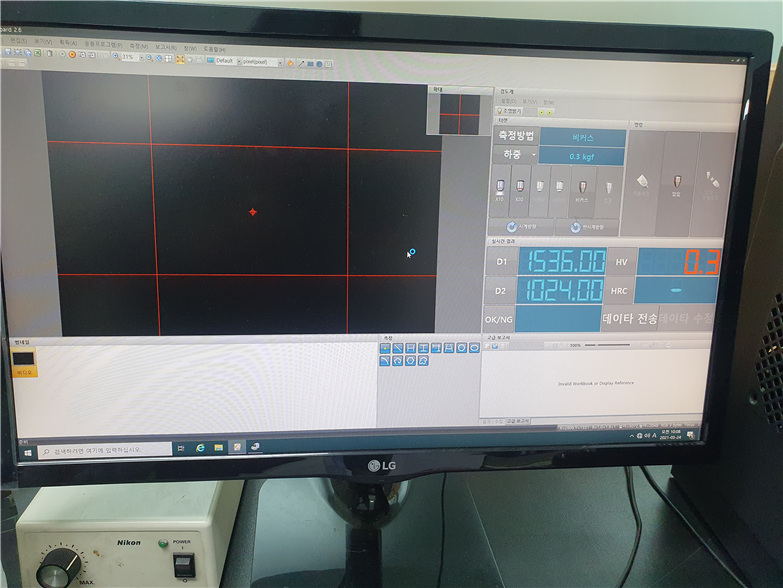This screenshot has height=588, width=783.
Task: Open the notification center in system tray
Action: (x=691, y=435)
